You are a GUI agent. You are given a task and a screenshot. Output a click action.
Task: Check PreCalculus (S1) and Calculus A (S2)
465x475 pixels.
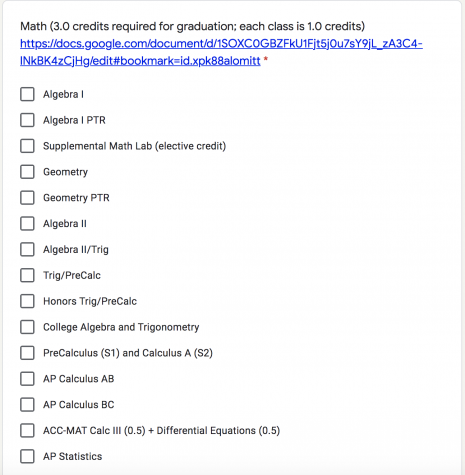27,353
